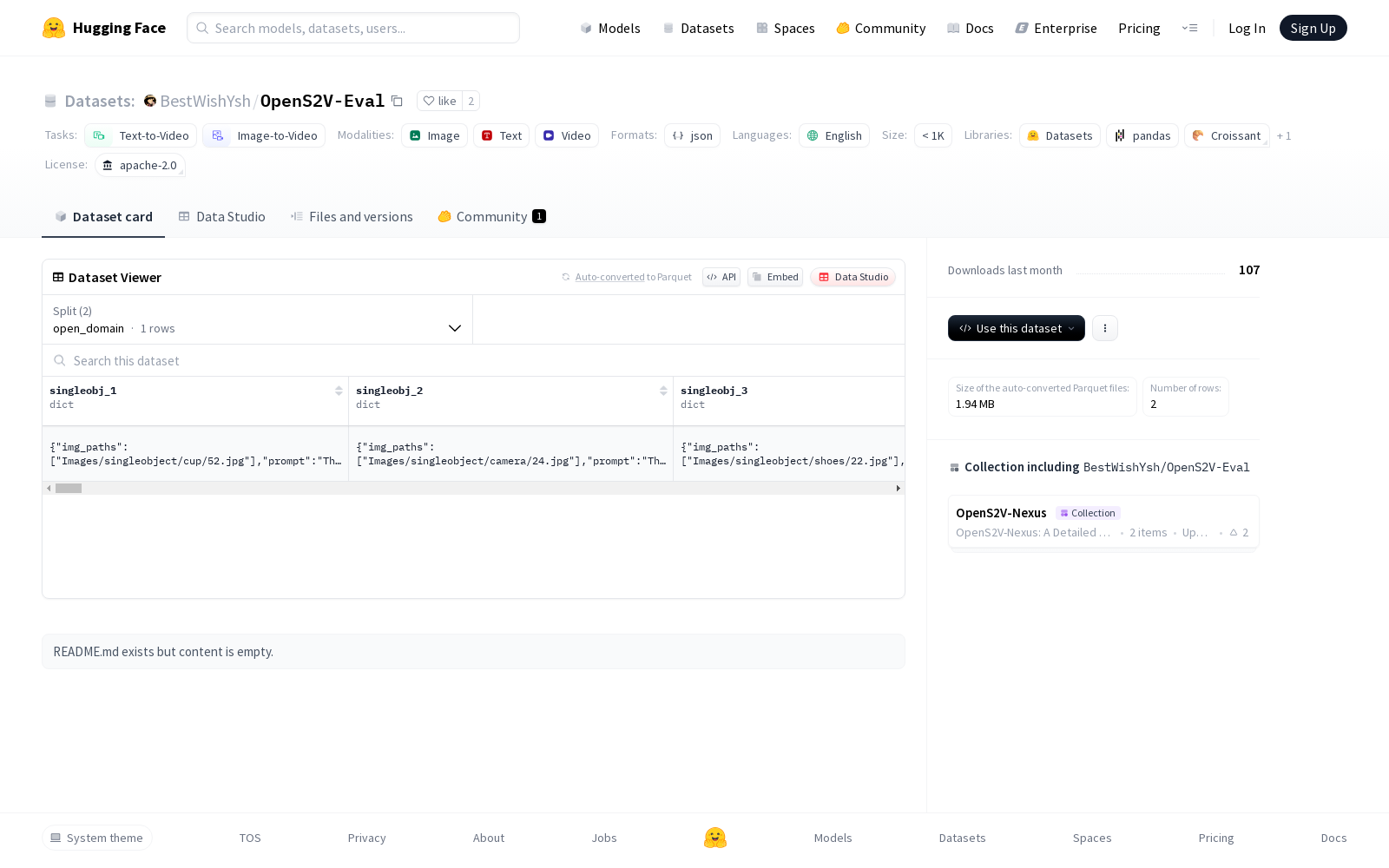The image size is (1389, 868).
Task: Click the like count number 2
Action: (471, 101)
